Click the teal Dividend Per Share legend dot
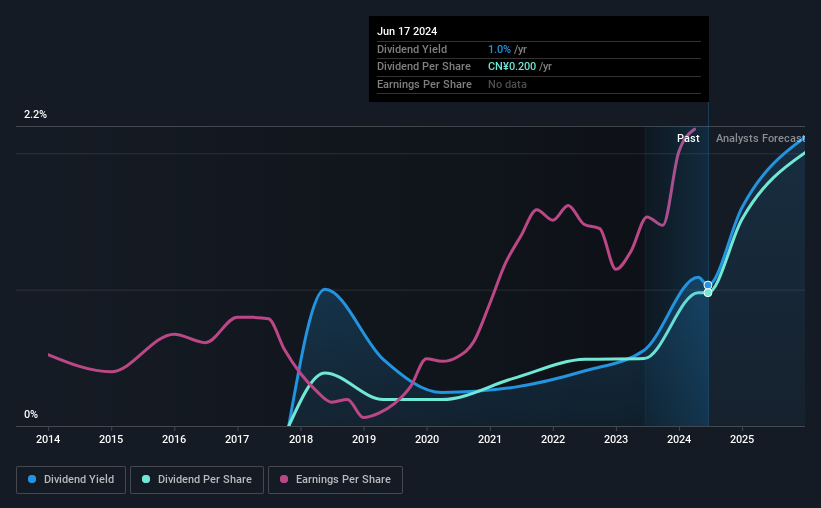Screen dimensions: 821x508 [146, 479]
